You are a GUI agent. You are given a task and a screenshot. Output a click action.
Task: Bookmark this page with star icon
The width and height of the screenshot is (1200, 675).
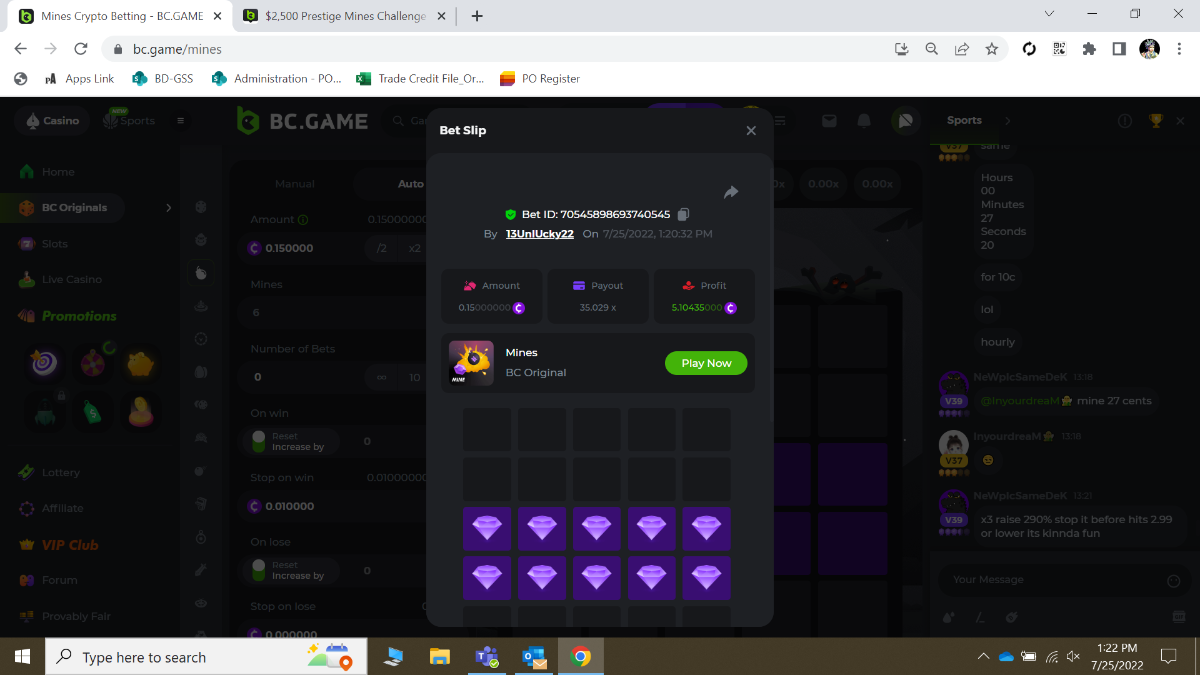pyautogui.click(x=991, y=49)
